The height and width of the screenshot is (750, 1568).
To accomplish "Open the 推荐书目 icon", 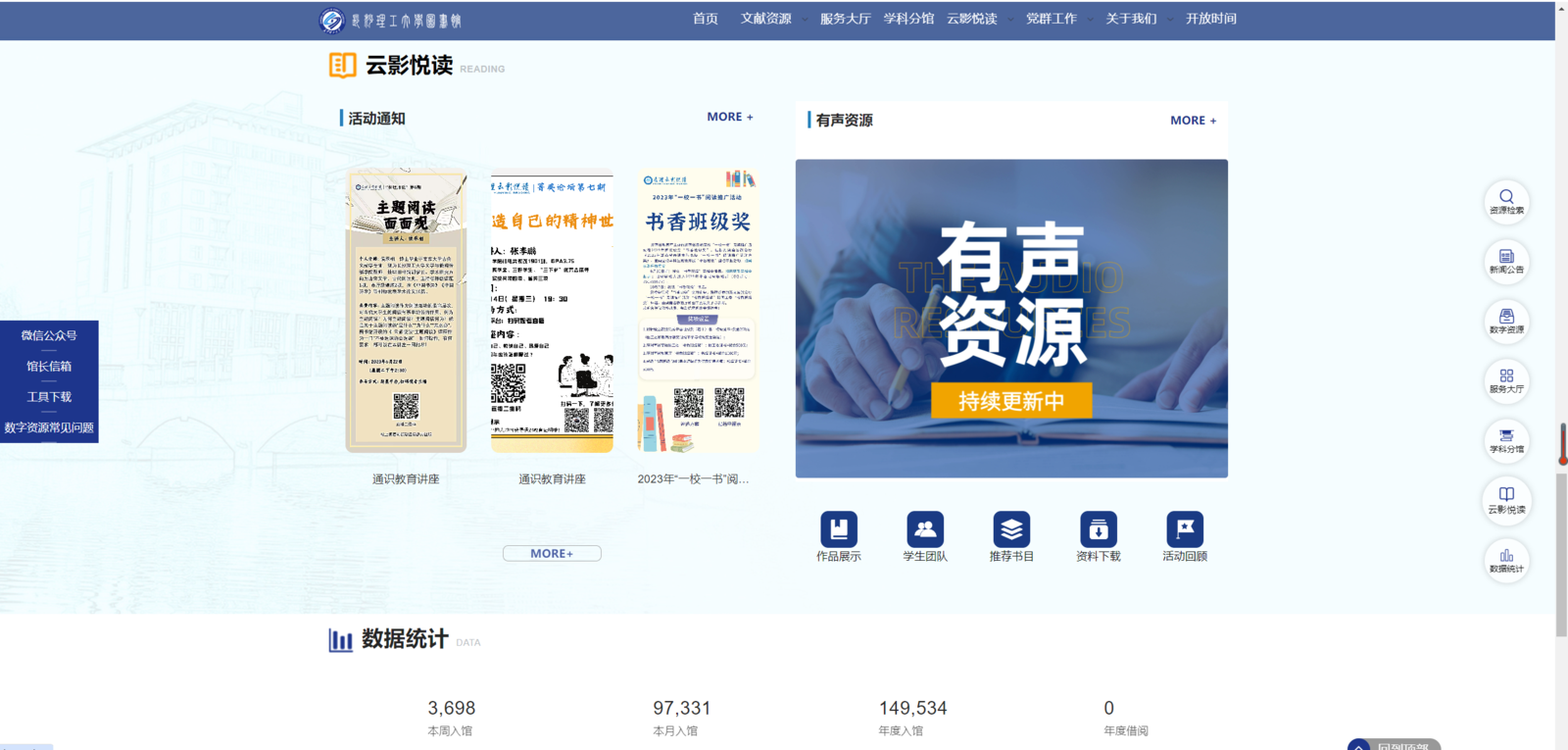I will click(1011, 529).
